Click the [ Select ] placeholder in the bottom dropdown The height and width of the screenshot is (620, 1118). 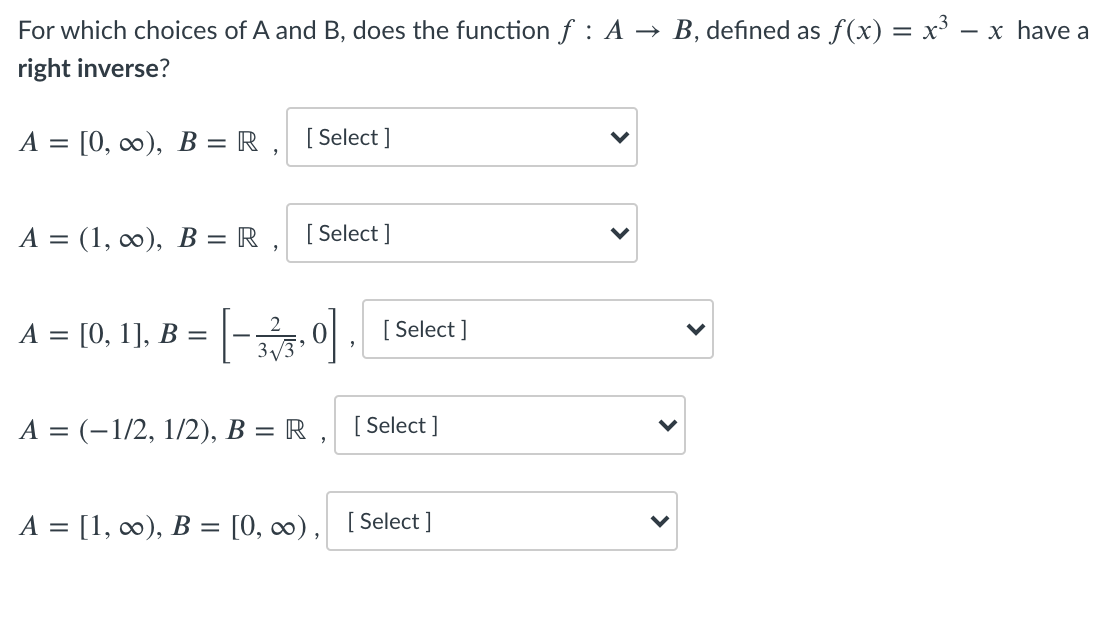click(388, 521)
